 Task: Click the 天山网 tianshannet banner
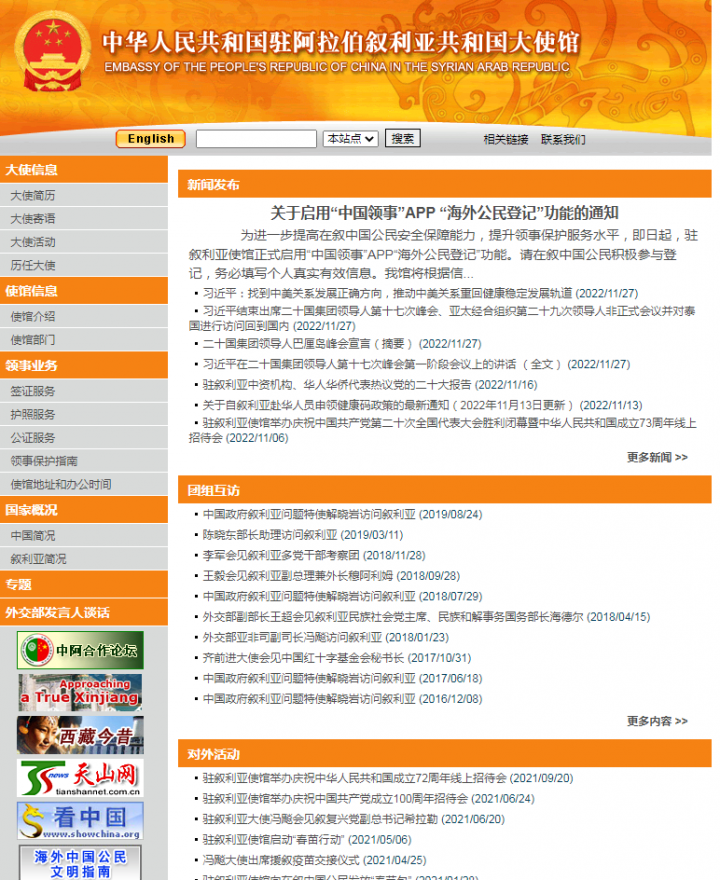(80, 778)
